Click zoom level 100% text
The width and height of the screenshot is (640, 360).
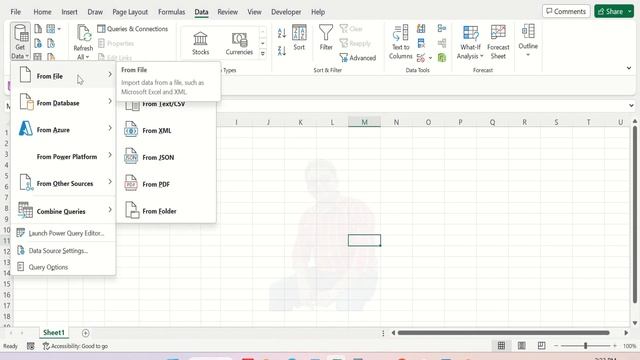(x=629, y=346)
